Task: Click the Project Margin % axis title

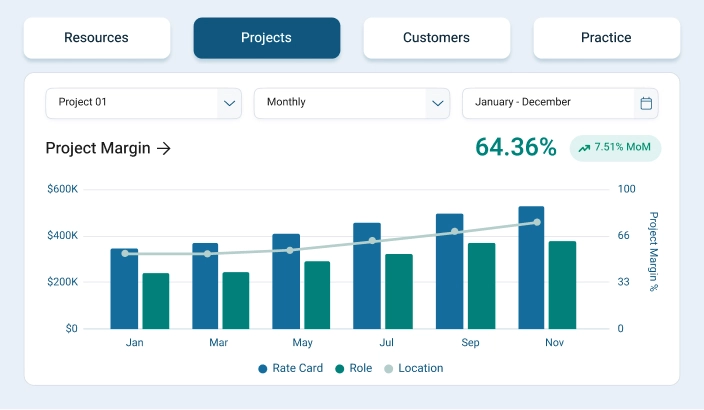Action: pyautogui.click(x=654, y=251)
